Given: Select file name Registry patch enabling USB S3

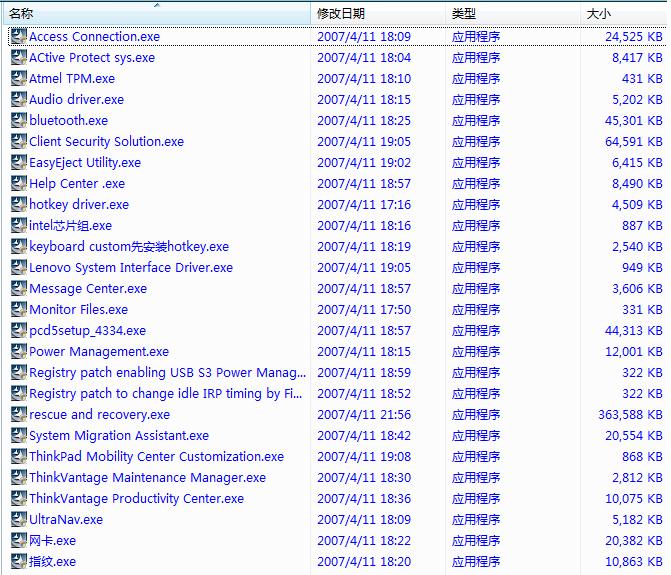Looking at the screenshot, I should coord(168,373).
